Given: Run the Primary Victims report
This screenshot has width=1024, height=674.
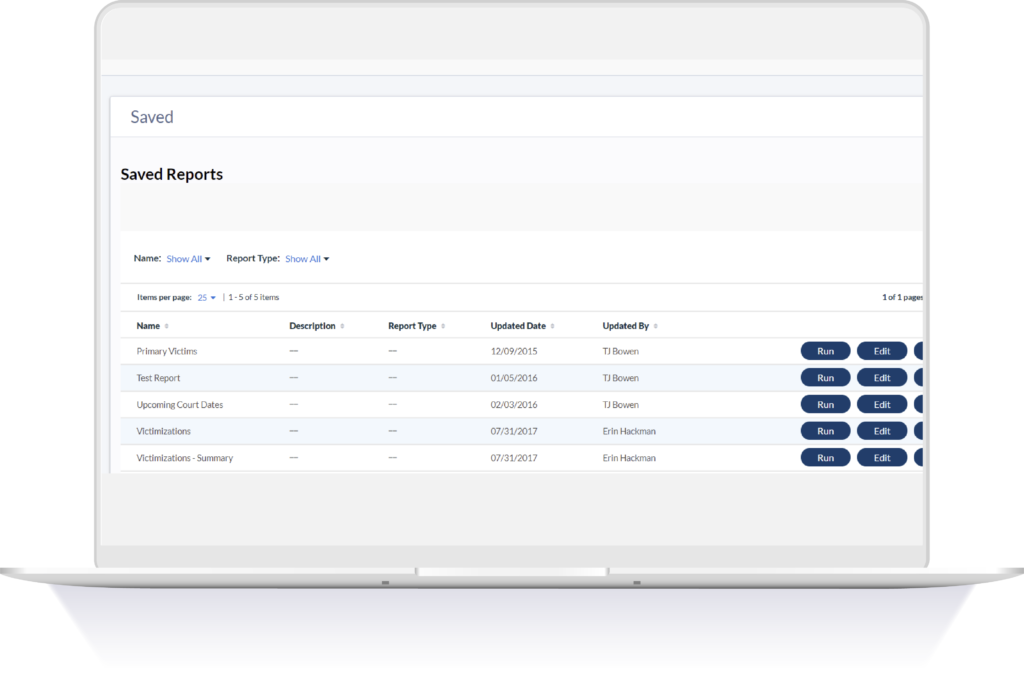Looking at the screenshot, I should (825, 351).
